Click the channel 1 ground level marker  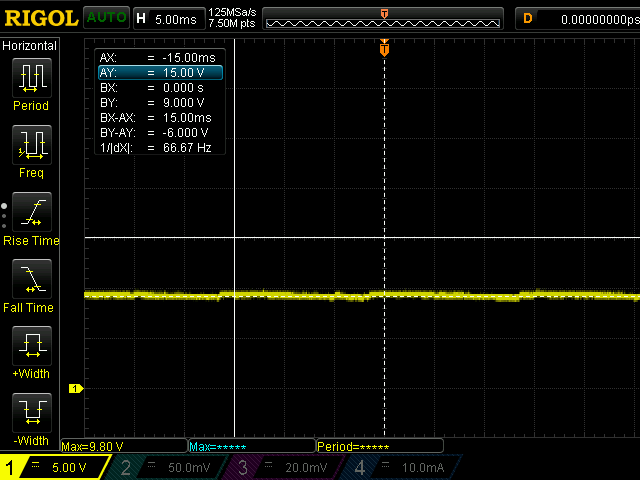[x=73, y=388]
